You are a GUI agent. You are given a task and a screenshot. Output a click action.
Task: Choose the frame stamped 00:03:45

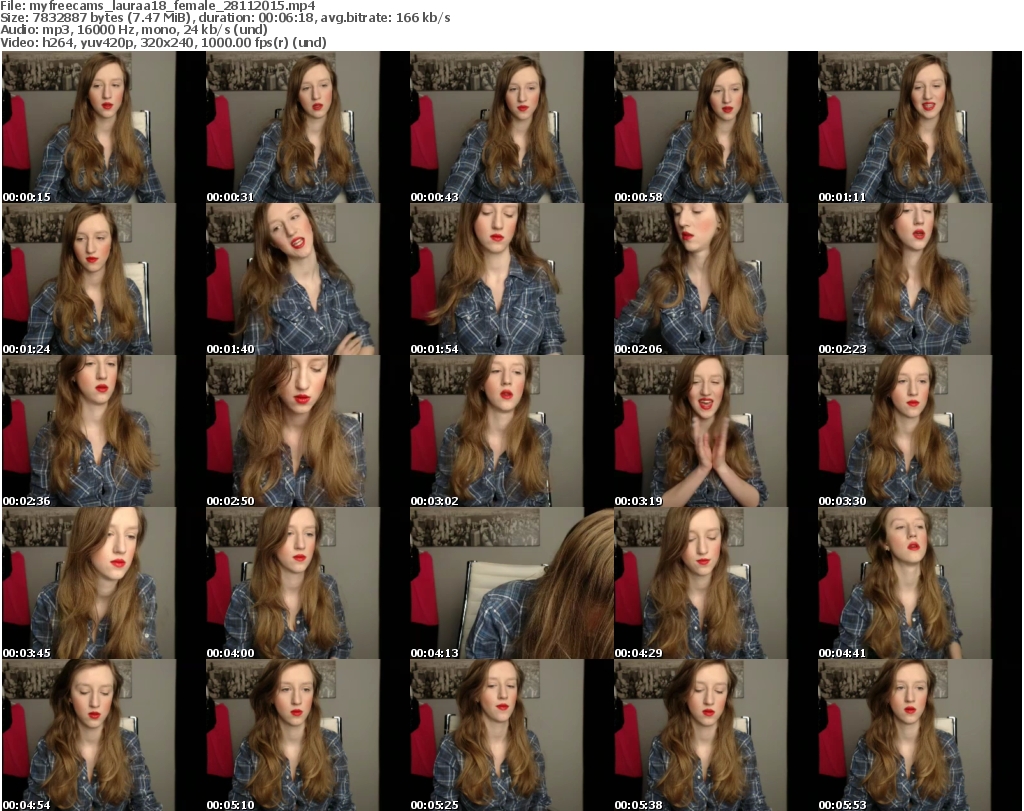point(103,583)
